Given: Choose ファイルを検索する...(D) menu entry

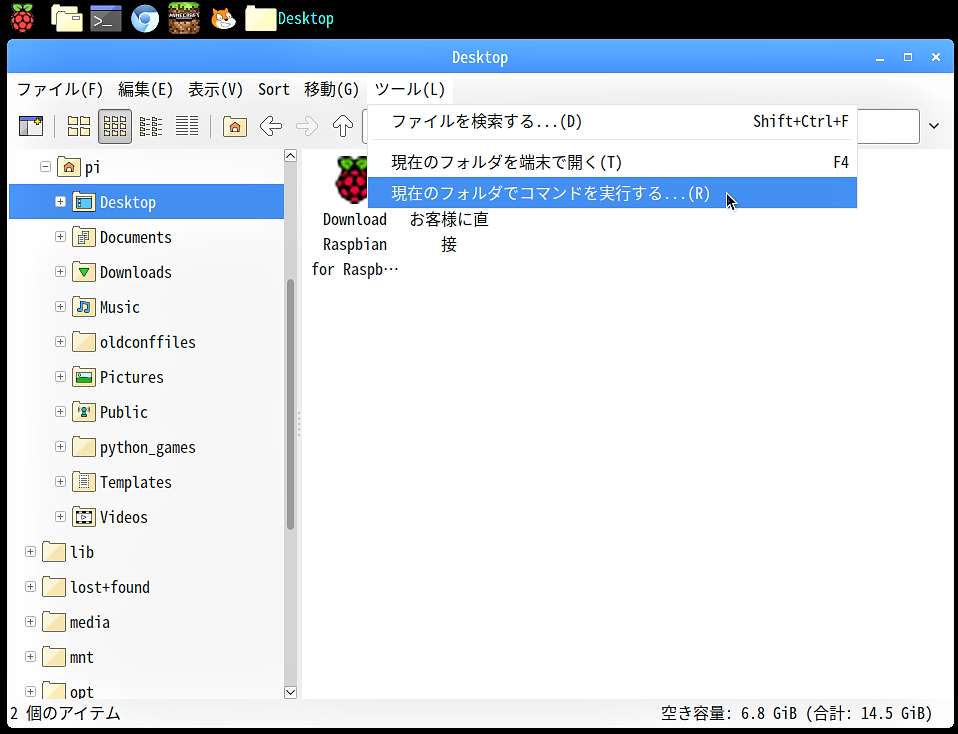Looking at the screenshot, I should [x=612, y=122].
